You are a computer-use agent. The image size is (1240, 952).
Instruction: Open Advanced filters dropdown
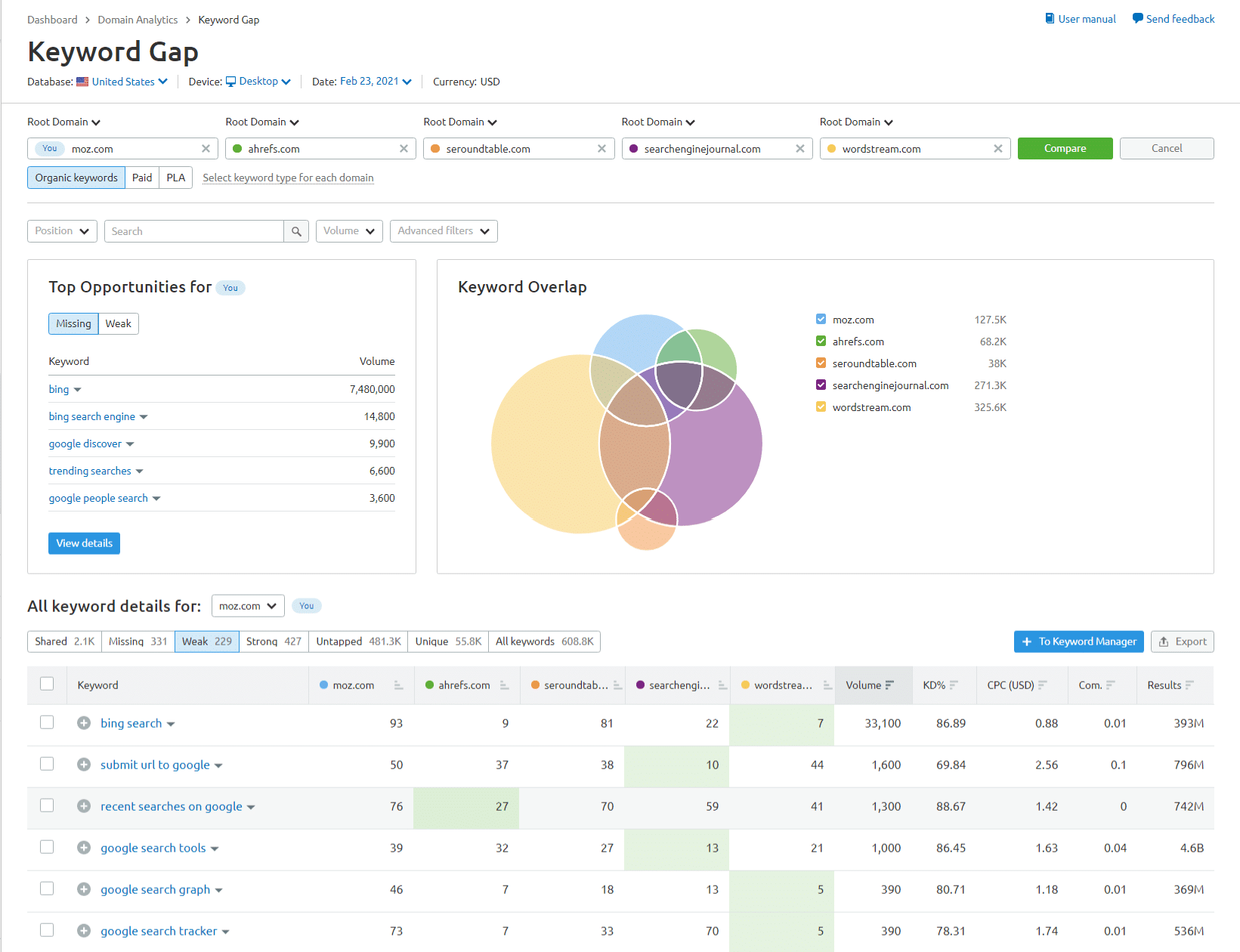point(444,231)
